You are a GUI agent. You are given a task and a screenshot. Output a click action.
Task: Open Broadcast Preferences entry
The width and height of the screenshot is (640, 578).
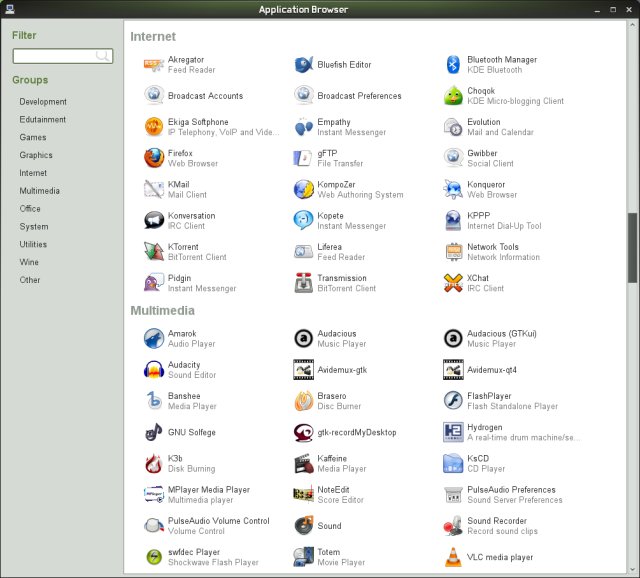[x=348, y=96]
